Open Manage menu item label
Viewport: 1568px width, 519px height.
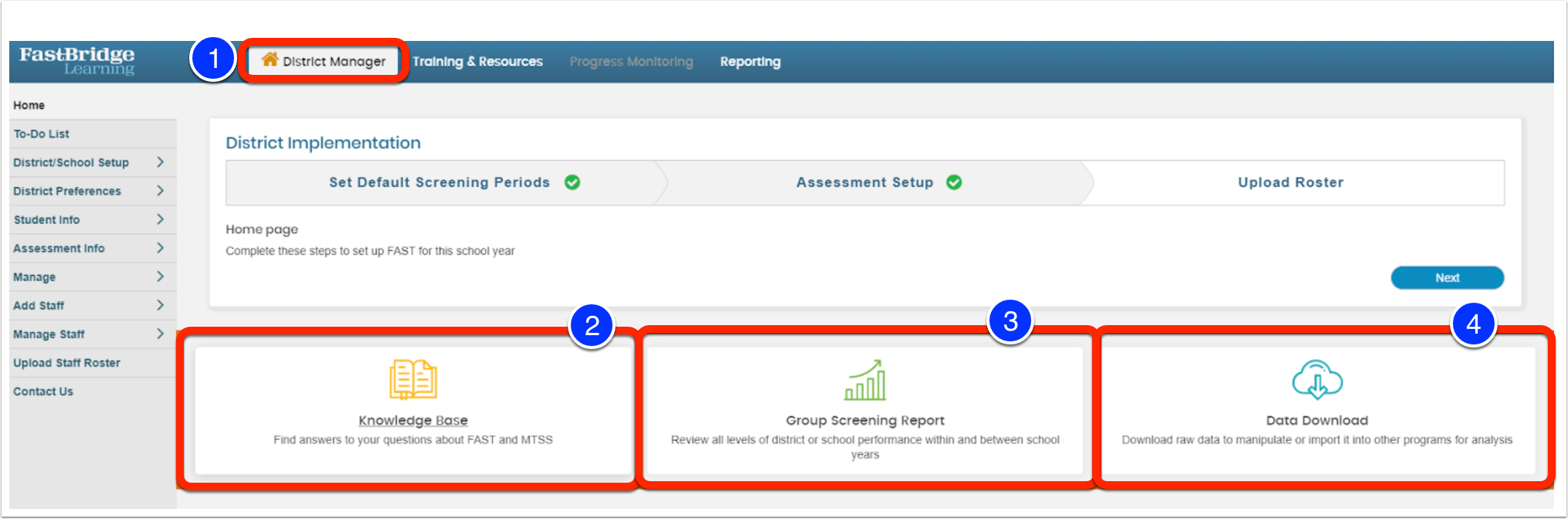(x=34, y=276)
